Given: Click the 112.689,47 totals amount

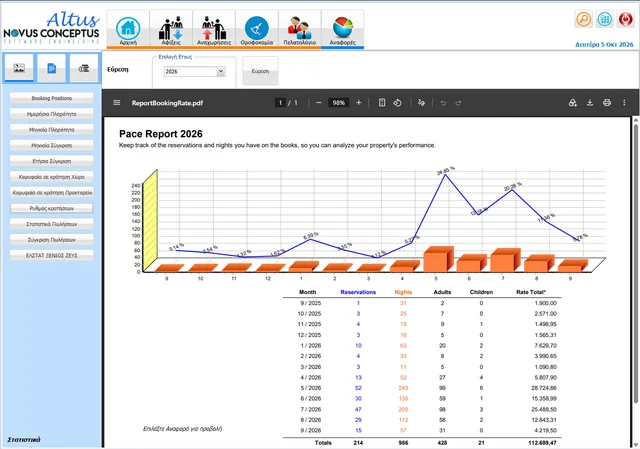Looking at the screenshot, I should point(542,442).
